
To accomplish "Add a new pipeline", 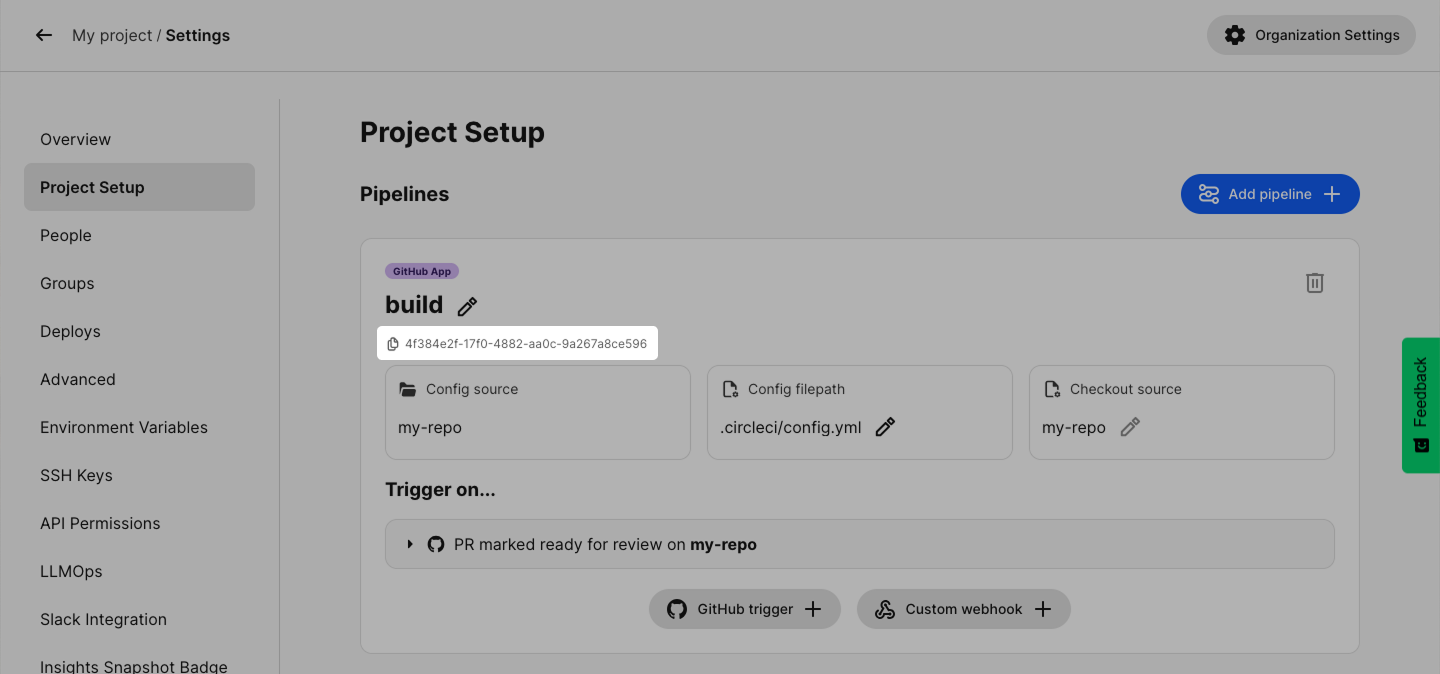I will tap(1269, 194).
